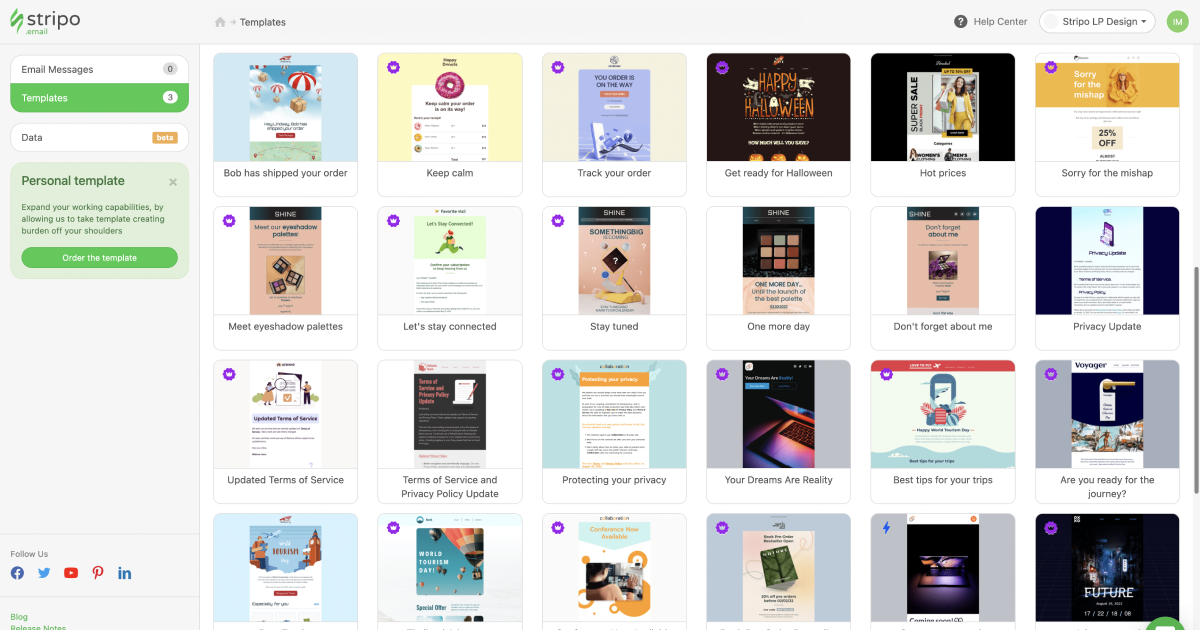
Task: Click premium crown badge on Track your order
Action: click(x=557, y=67)
